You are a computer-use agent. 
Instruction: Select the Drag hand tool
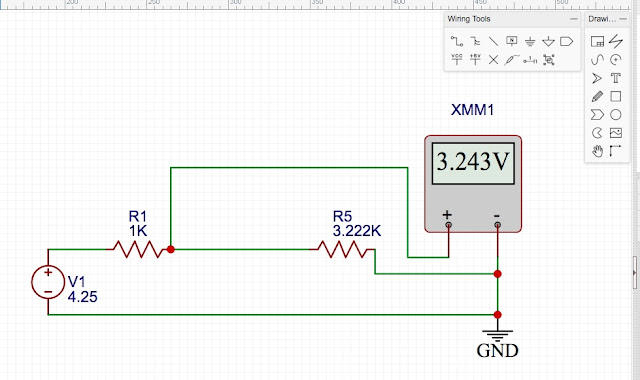[x=597, y=151]
